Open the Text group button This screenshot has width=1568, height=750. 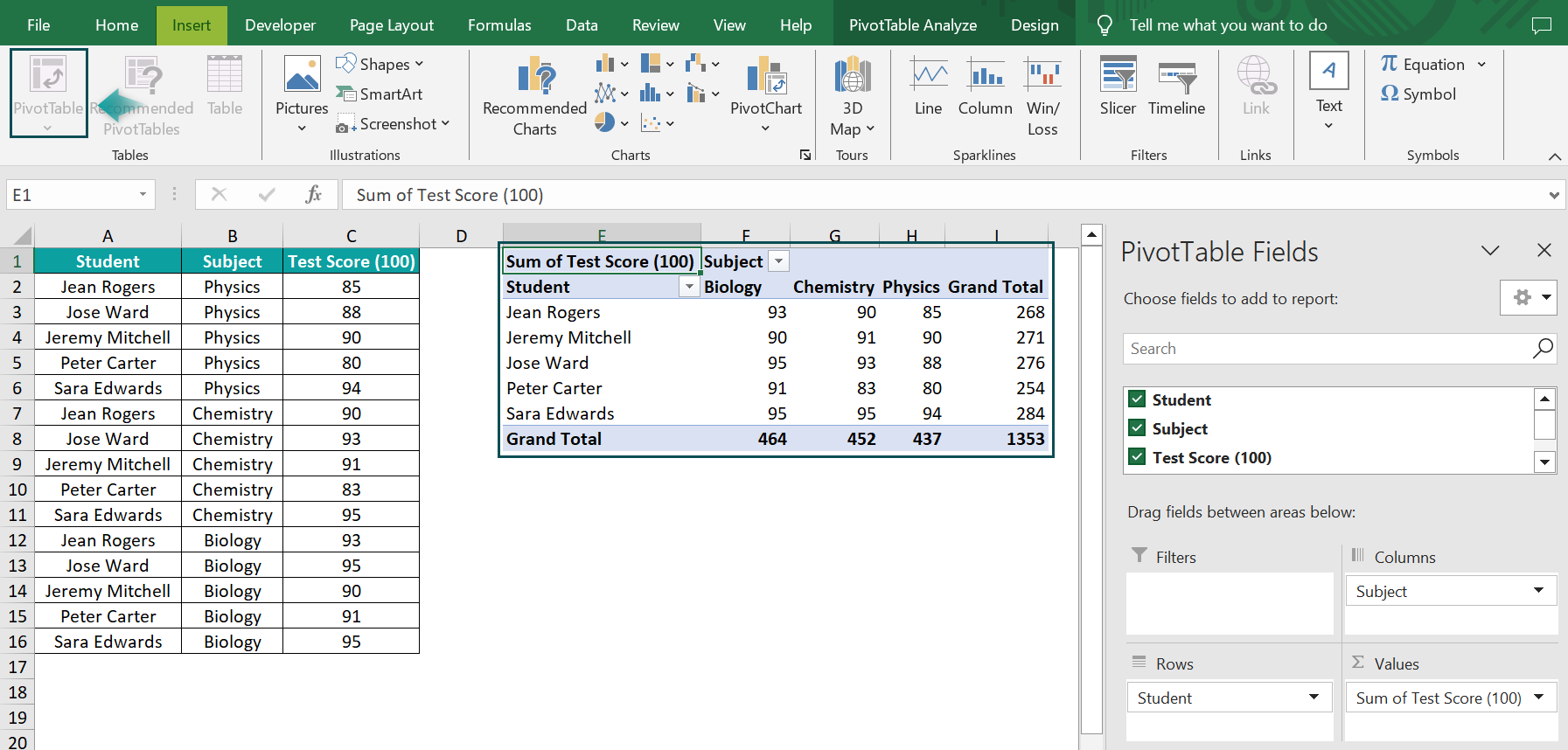1328,92
